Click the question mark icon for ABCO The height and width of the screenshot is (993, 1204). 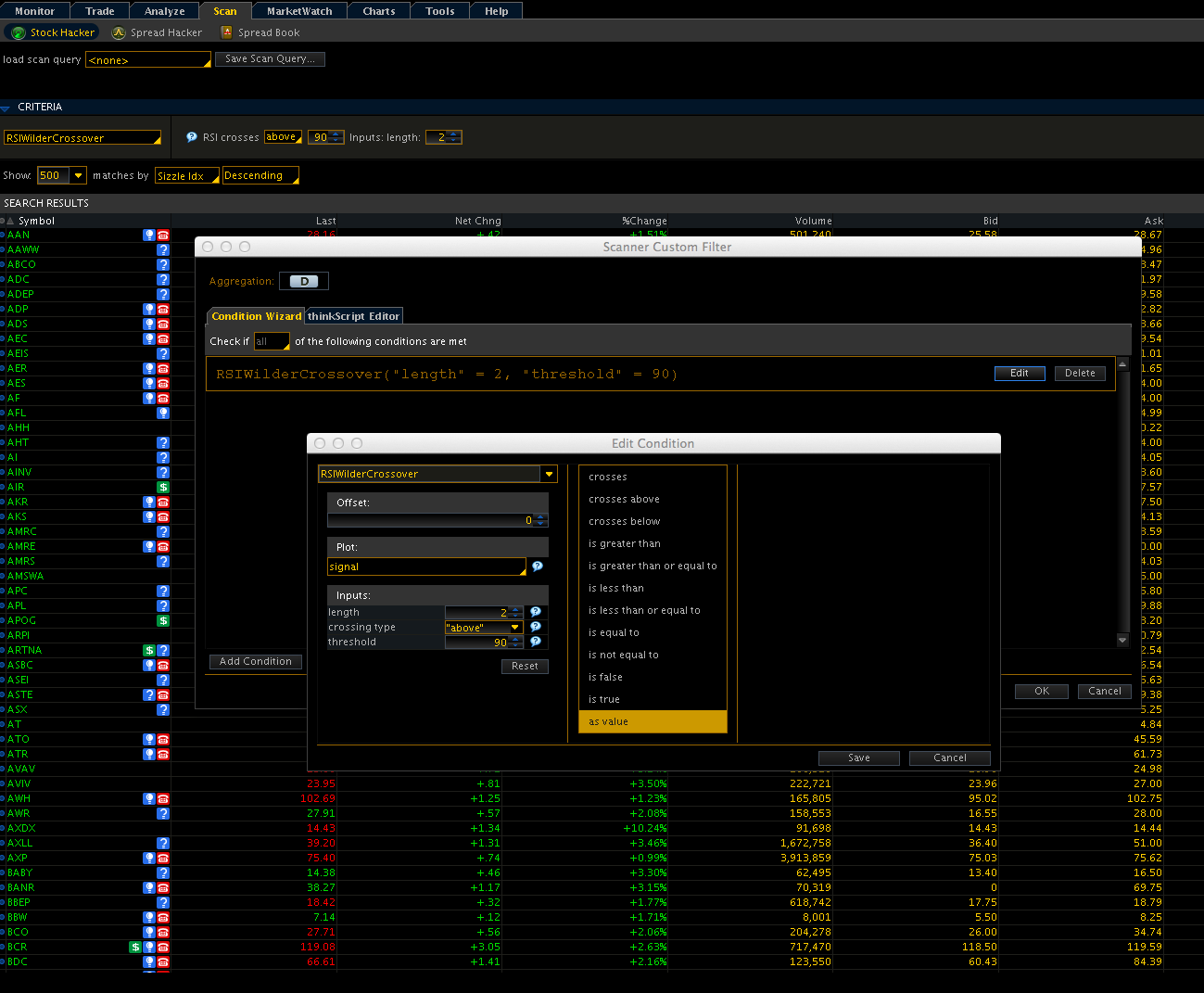pos(163,265)
